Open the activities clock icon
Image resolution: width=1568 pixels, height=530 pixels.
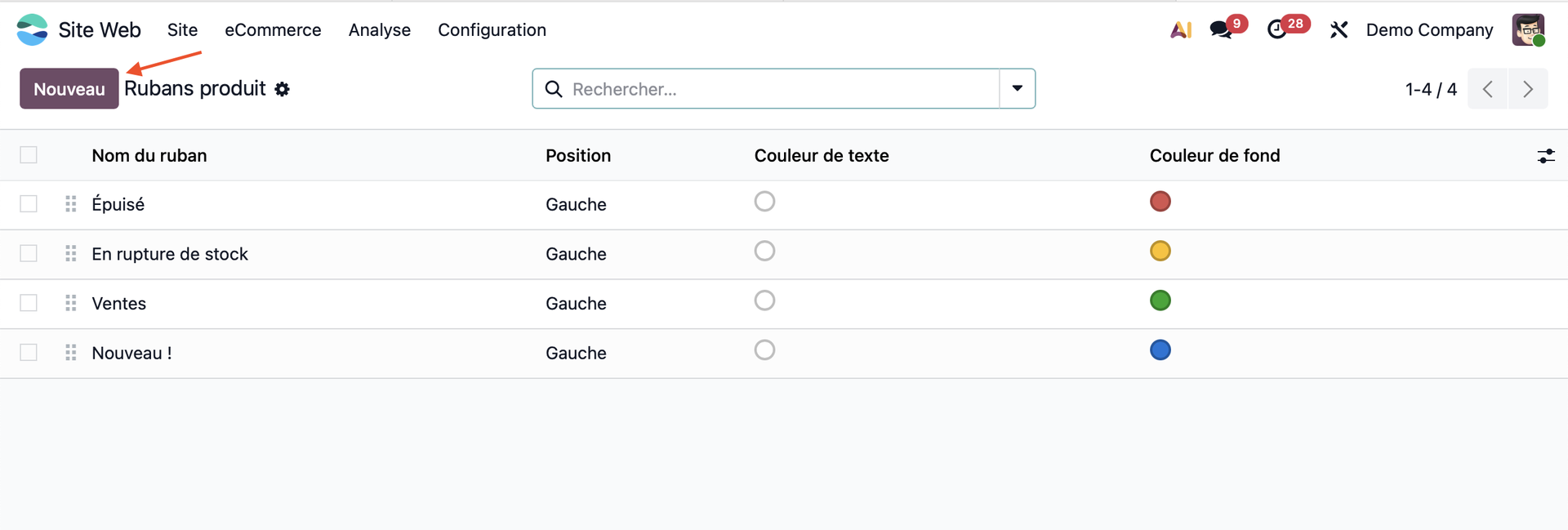click(x=1277, y=30)
